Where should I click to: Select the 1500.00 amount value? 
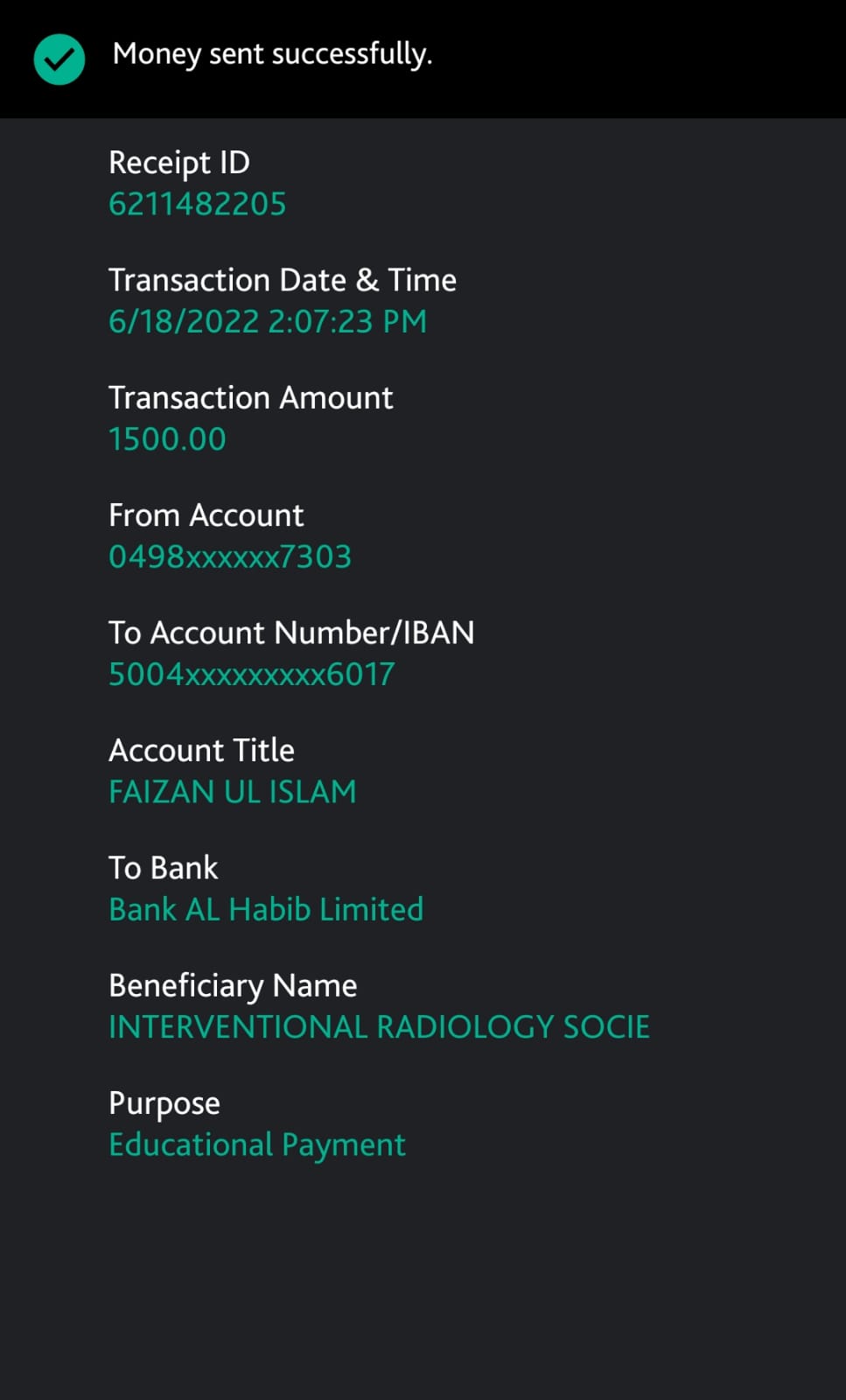pos(167,439)
